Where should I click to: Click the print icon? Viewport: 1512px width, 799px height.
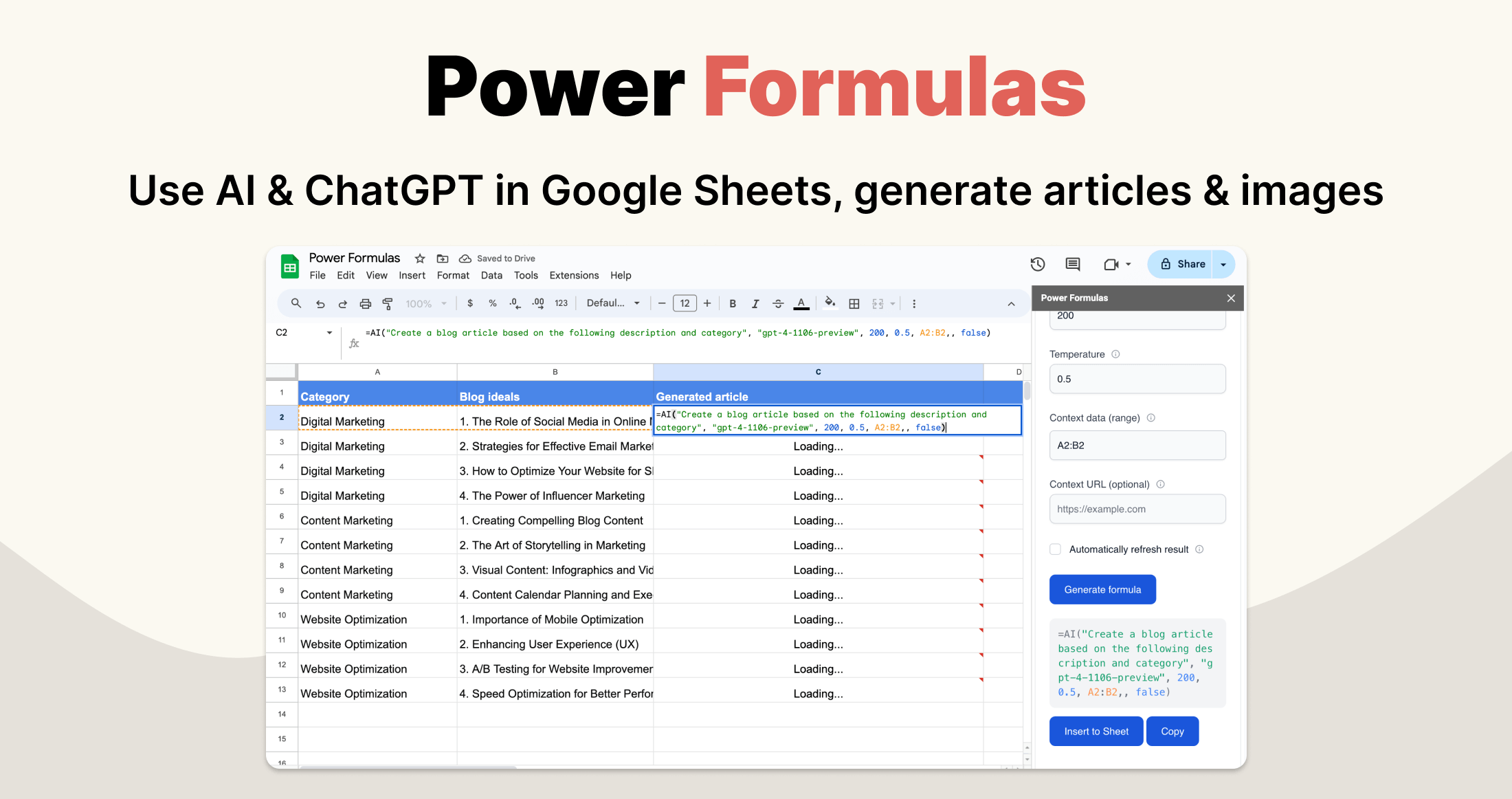365,303
